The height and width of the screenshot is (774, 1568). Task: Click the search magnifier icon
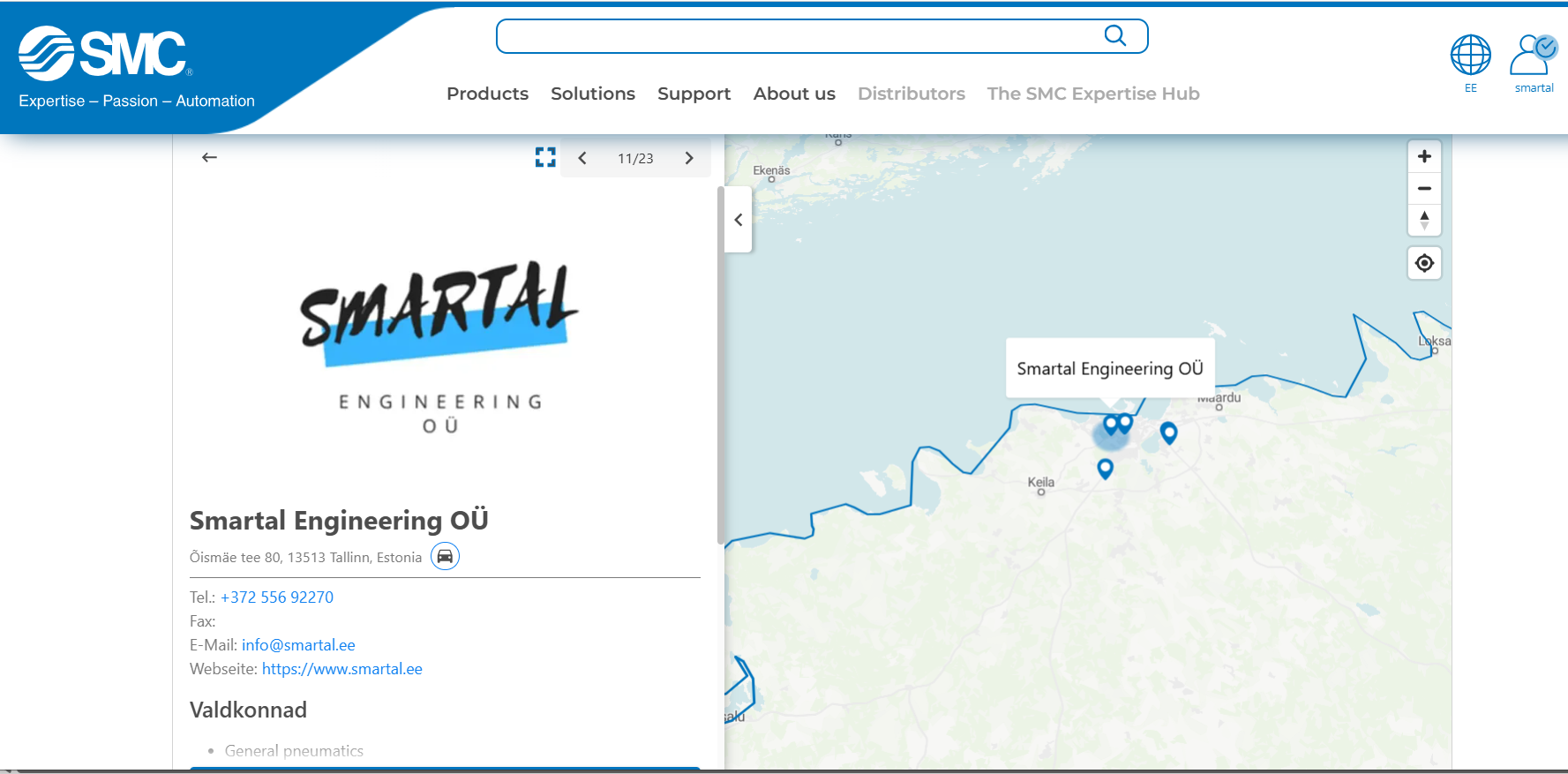tap(1114, 35)
